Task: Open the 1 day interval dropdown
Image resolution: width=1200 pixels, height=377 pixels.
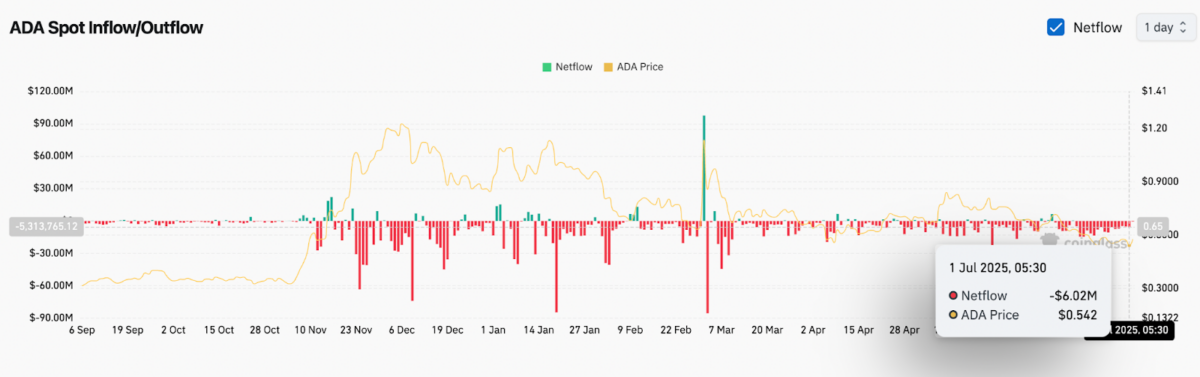Action: click(1163, 28)
